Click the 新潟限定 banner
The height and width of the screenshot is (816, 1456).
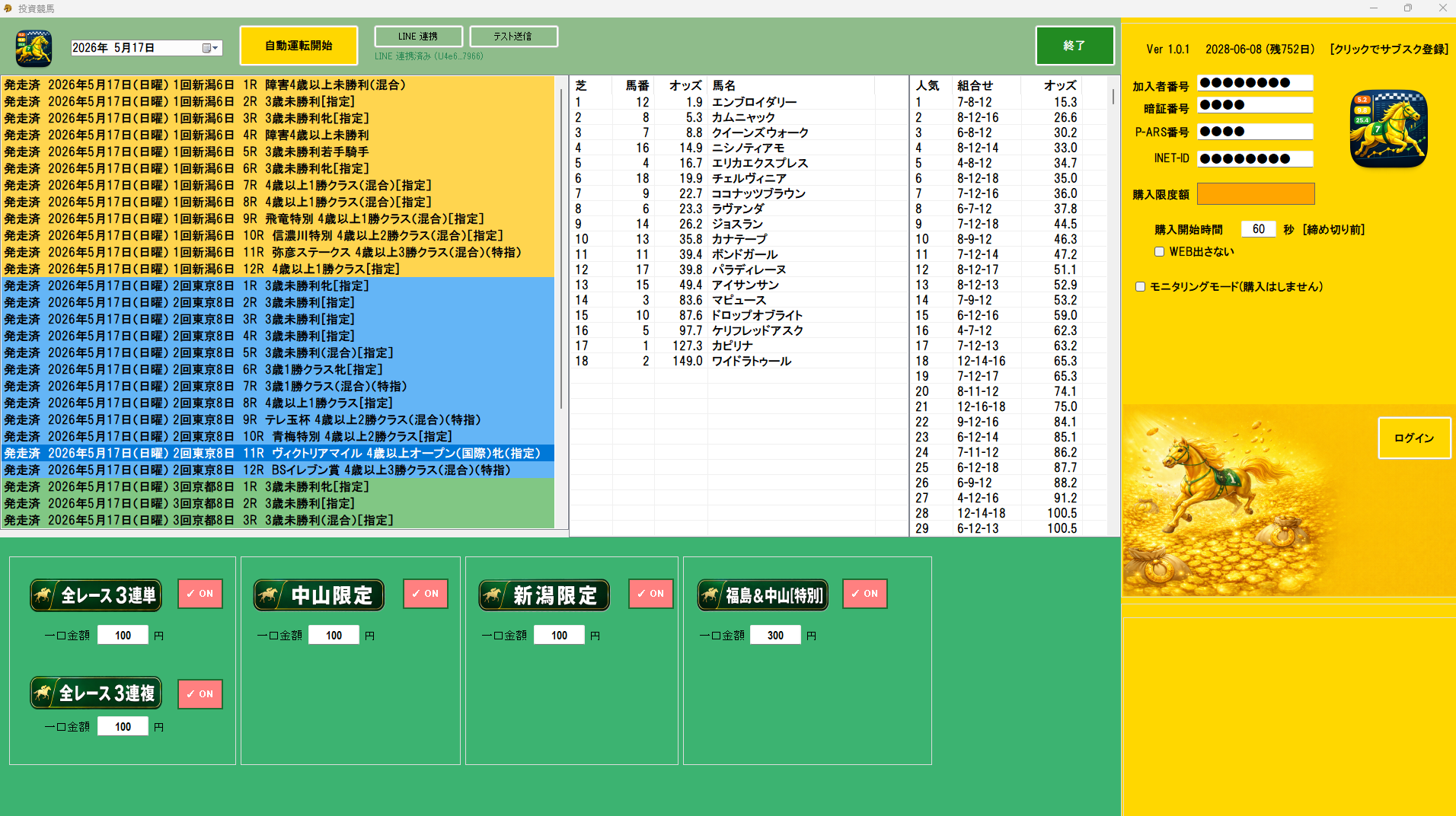point(544,595)
